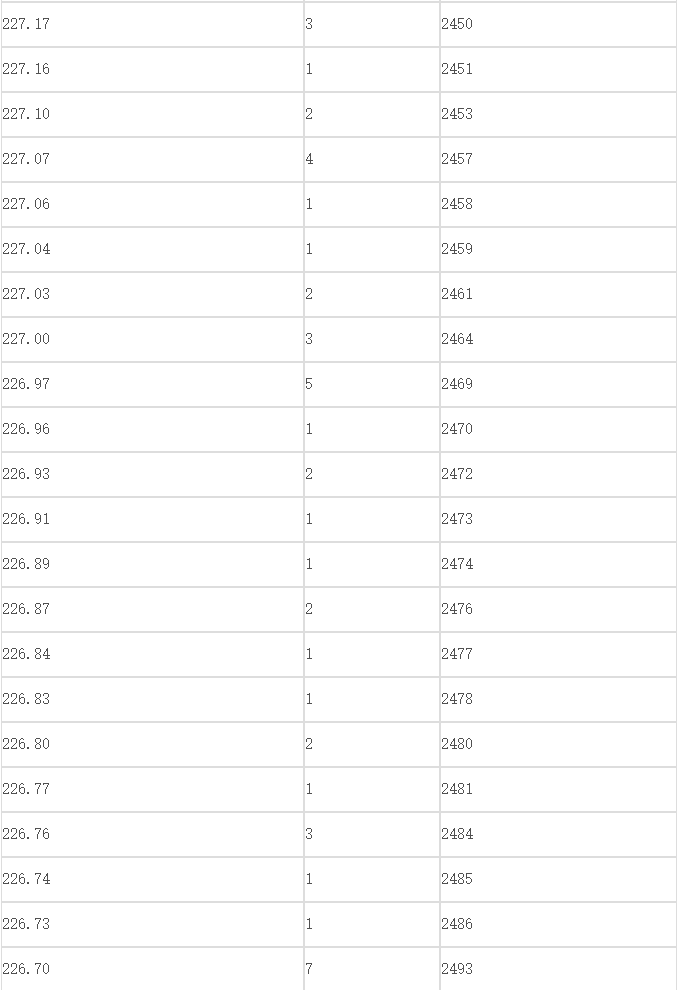This screenshot has height=990, width=678.
Task: Click the count cell 7 beside 226.70
Action: (372, 969)
